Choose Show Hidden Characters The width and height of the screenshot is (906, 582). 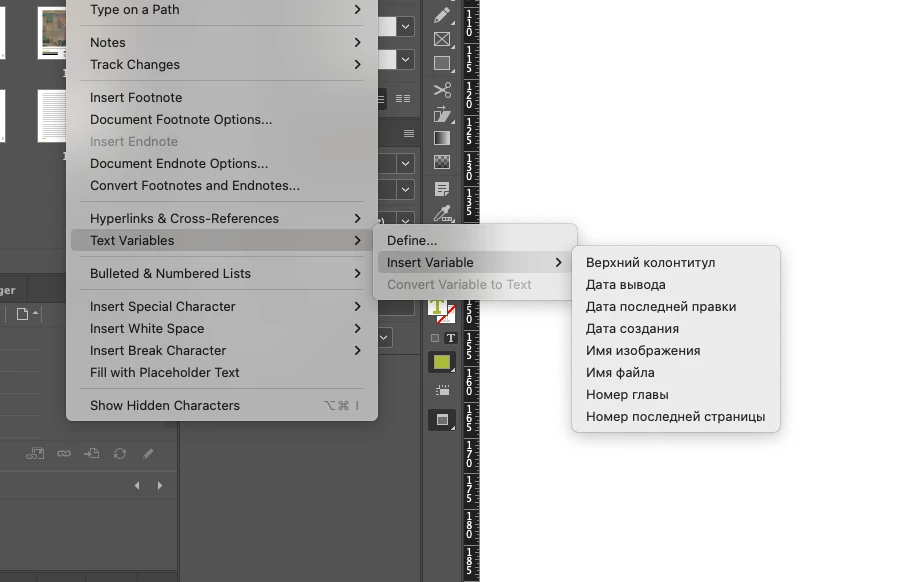click(222, 405)
